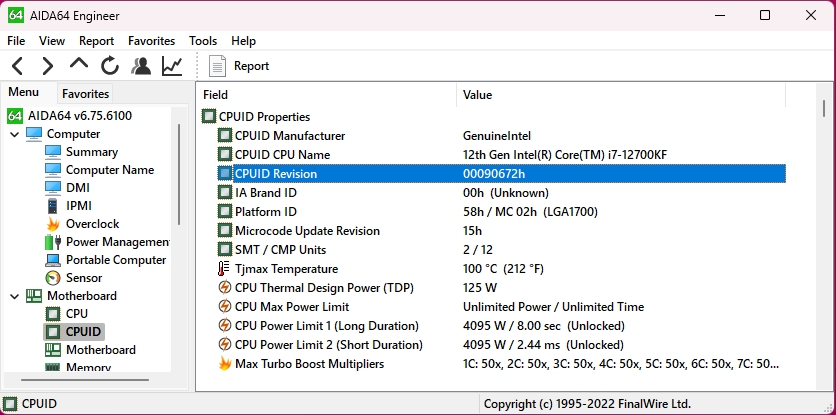Switch to the Menu tab
The width and height of the screenshot is (836, 415).
tap(23, 92)
